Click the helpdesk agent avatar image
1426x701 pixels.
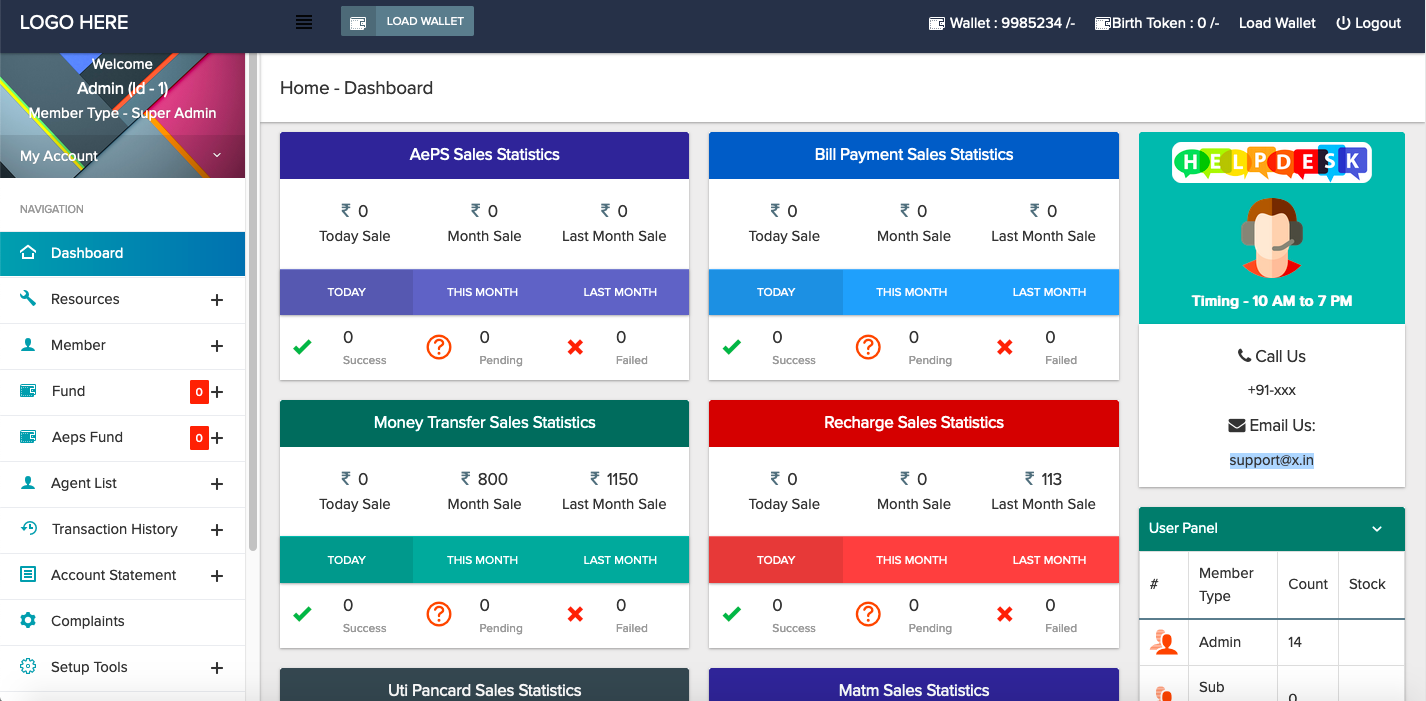pyautogui.click(x=1271, y=236)
